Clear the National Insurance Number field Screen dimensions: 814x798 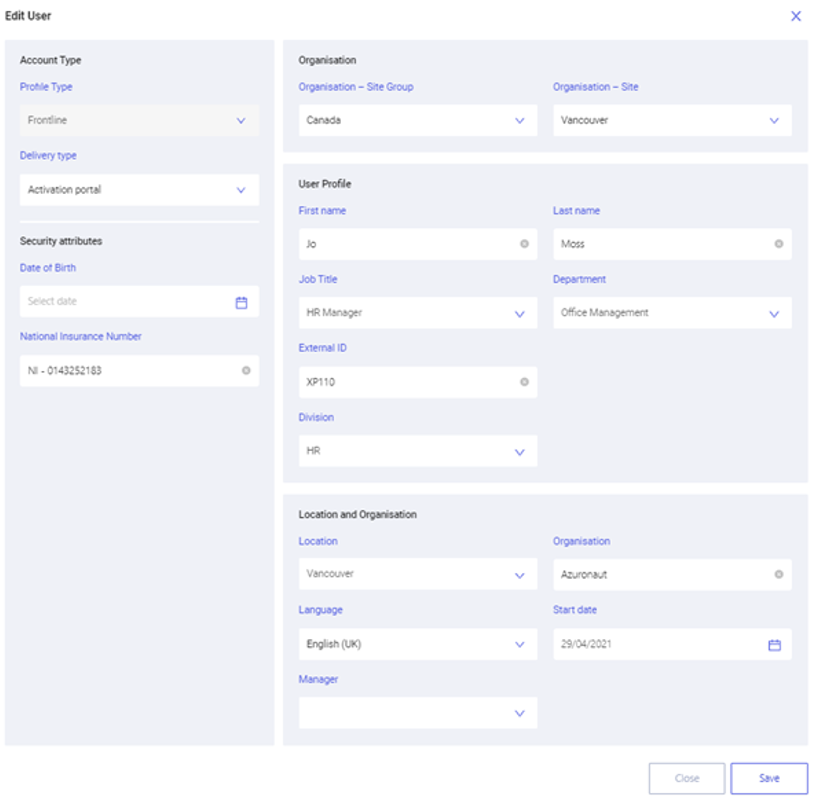[x=246, y=371]
